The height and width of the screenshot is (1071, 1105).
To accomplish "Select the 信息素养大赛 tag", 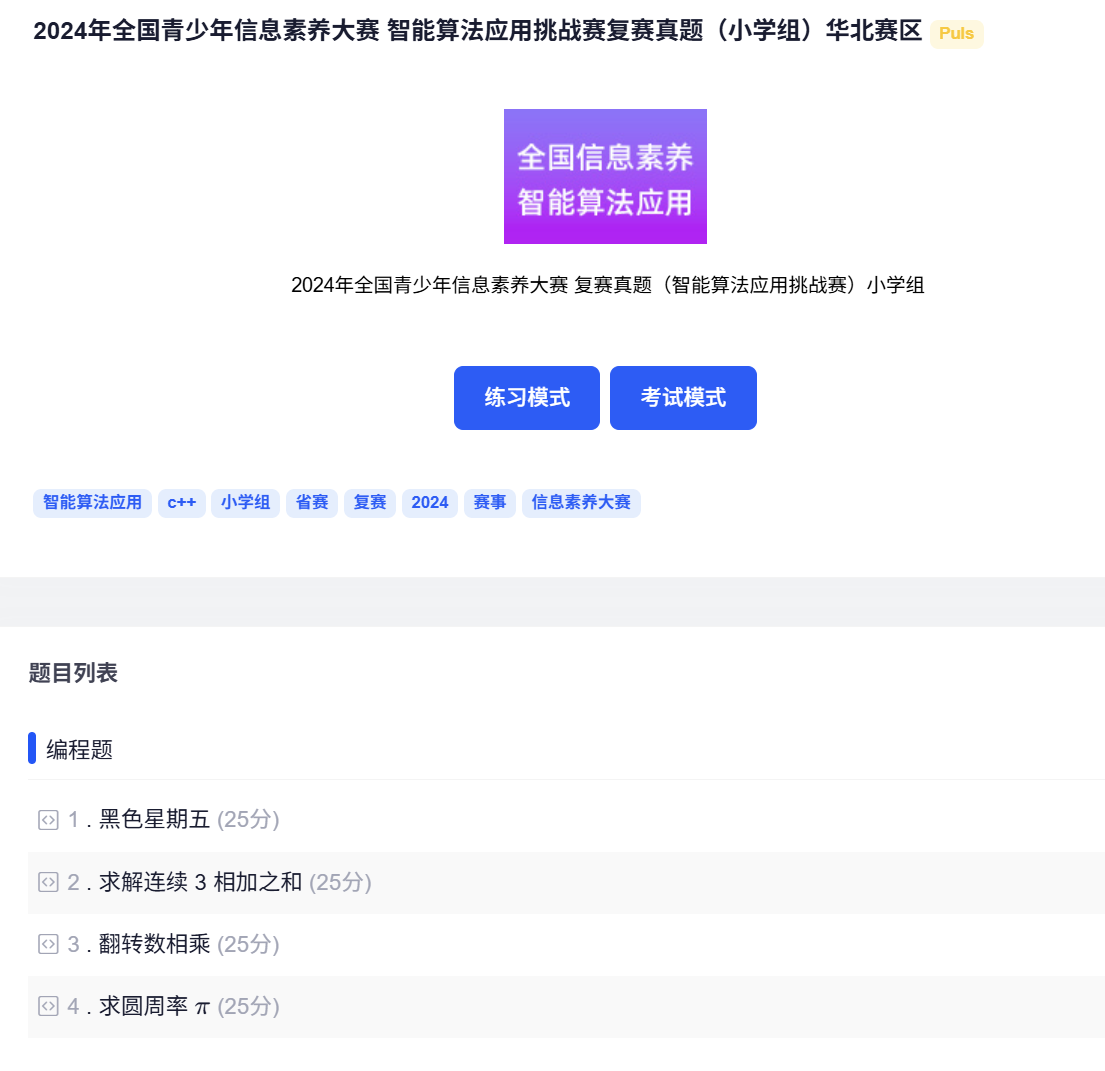I will (581, 502).
